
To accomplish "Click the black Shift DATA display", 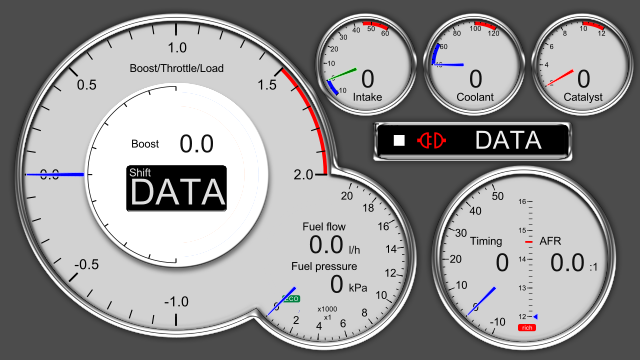I will [176, 188].
